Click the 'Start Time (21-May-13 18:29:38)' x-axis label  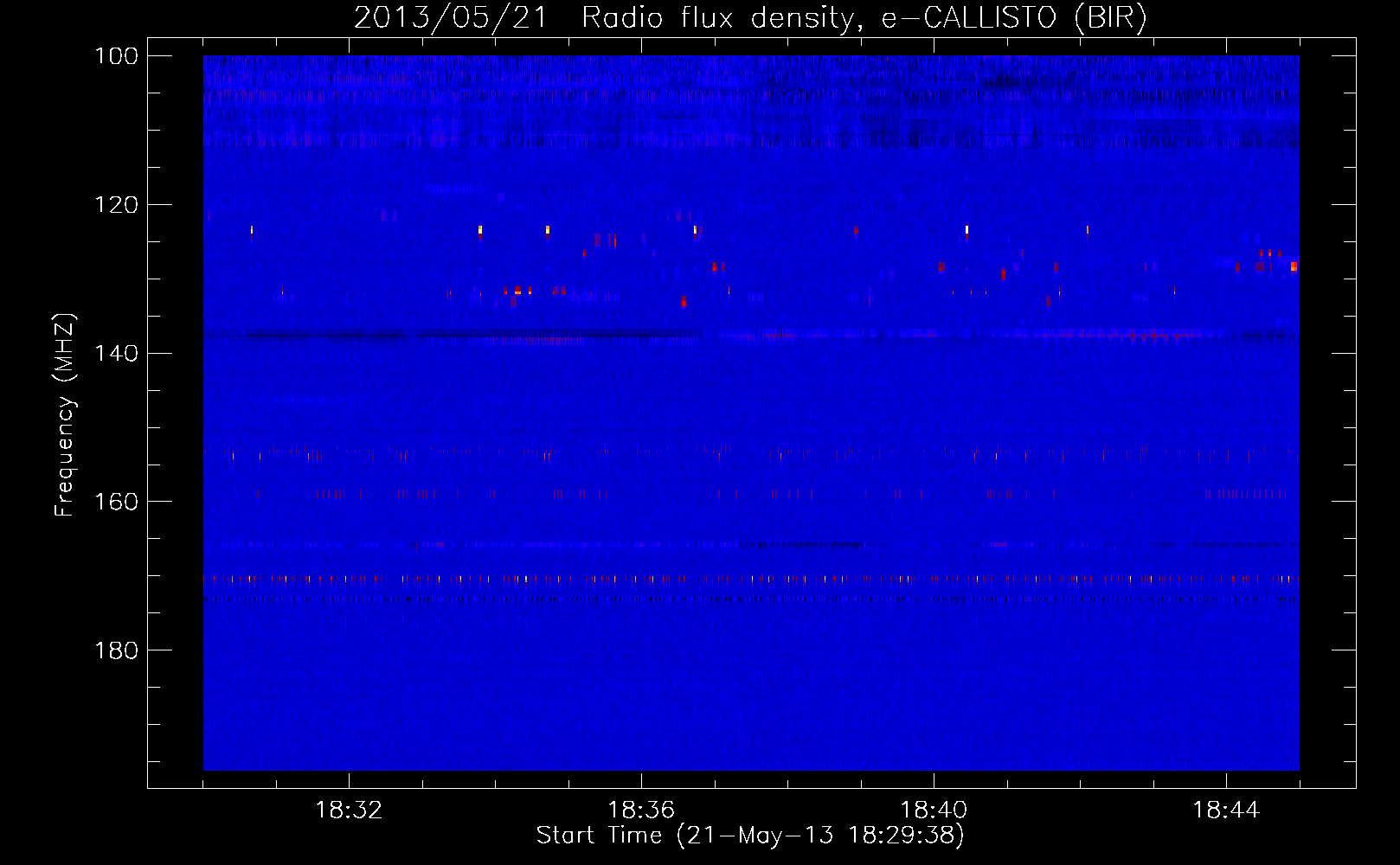click(x=750, y=836)
